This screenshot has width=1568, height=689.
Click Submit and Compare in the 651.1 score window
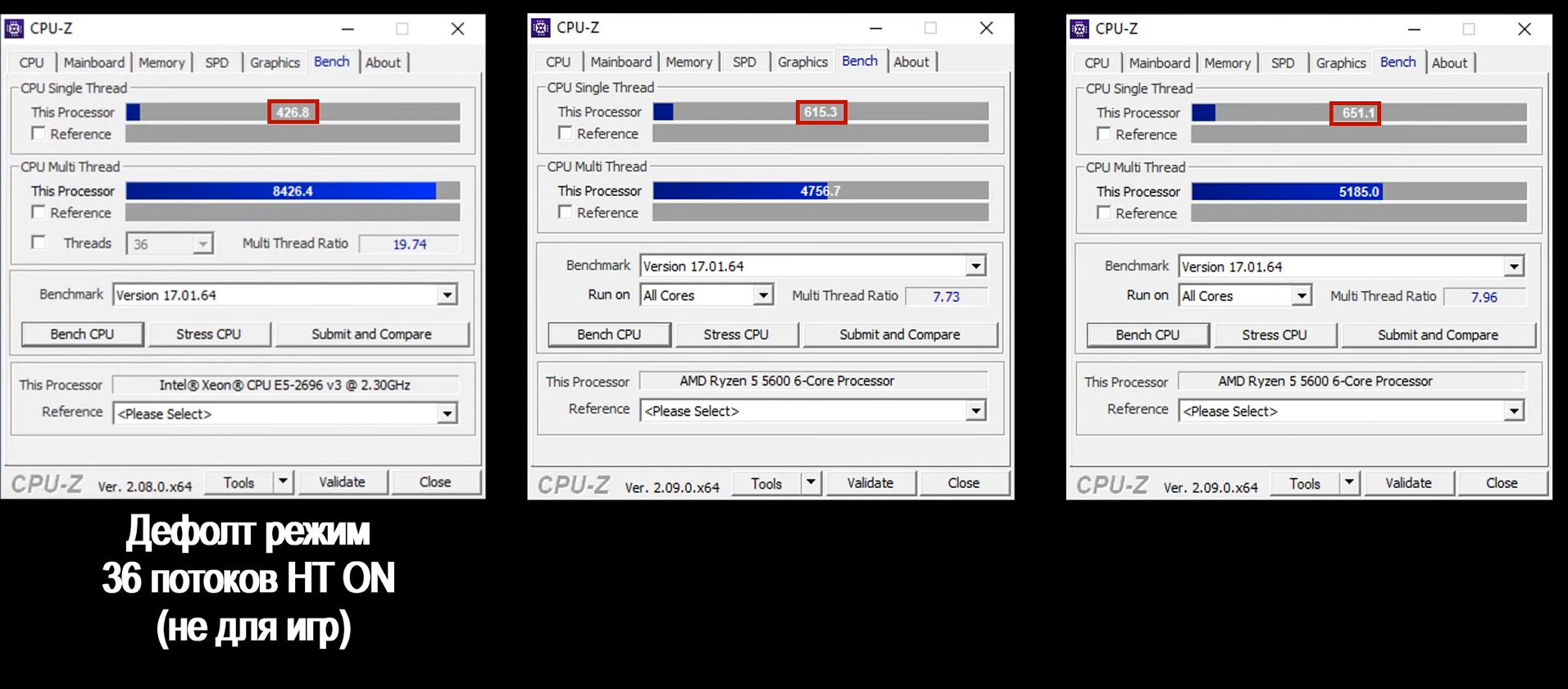pyautogui.click(x=1438, y=335)
